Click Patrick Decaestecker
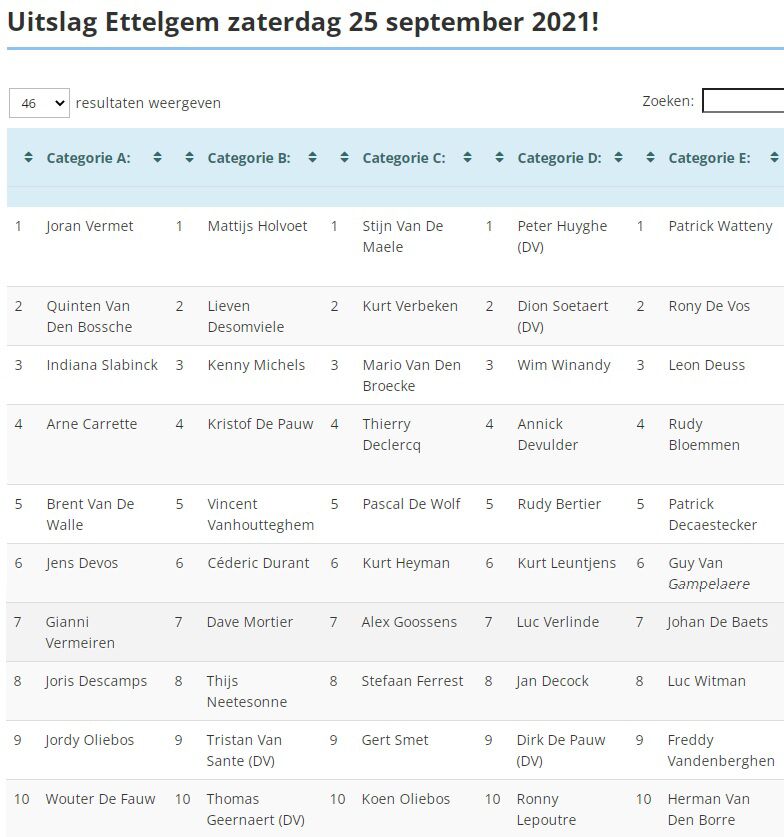The image size is (784, 837). [712, 515]
